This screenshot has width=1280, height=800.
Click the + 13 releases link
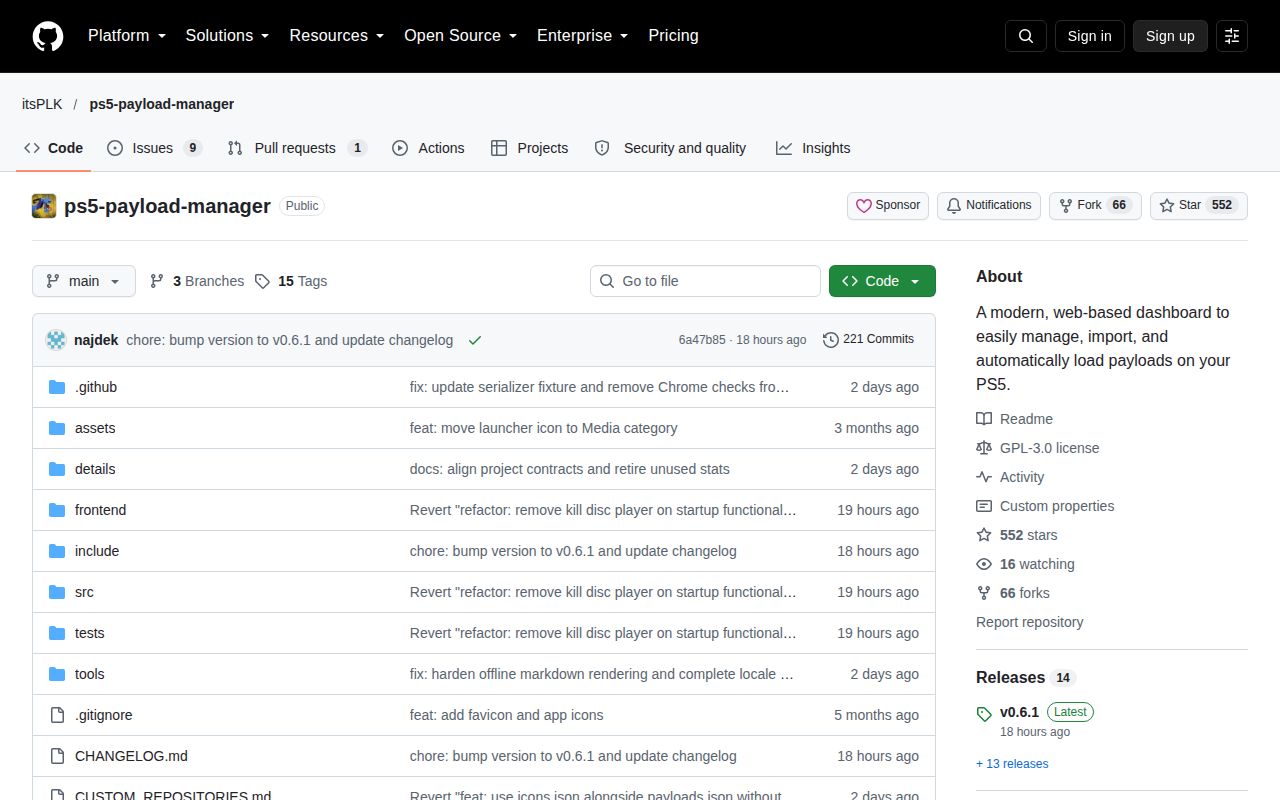pyautogui.click(x=1012, y=764)
